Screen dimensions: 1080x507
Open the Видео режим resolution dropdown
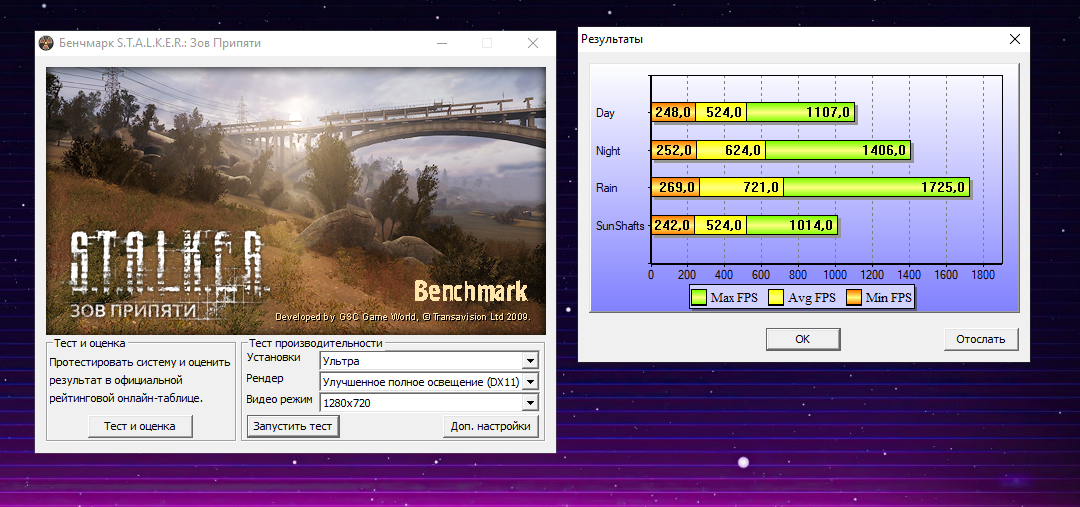pyautogui.click(x=530, y=403)
